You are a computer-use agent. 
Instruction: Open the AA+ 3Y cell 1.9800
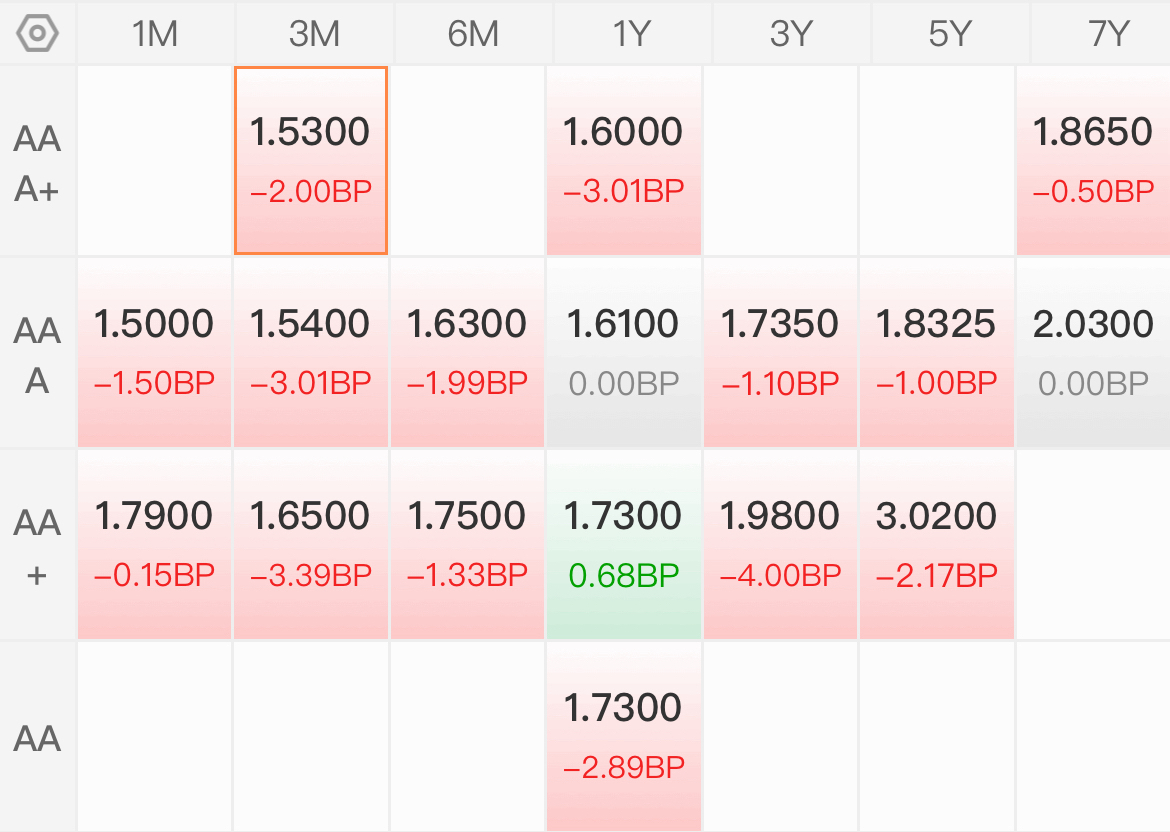pyautogui.click(x=780, y=544)
